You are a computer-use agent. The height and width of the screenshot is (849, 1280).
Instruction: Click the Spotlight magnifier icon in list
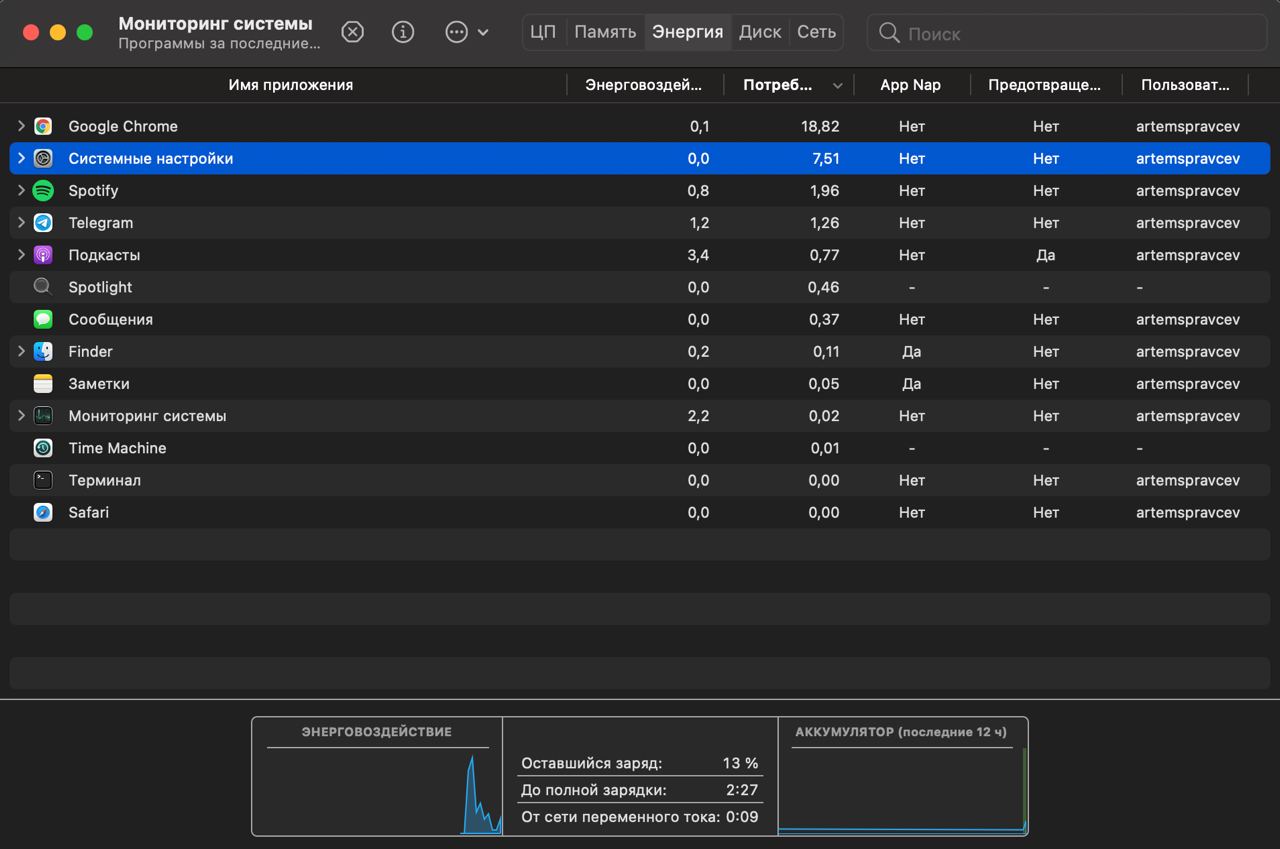click(43, 287)
